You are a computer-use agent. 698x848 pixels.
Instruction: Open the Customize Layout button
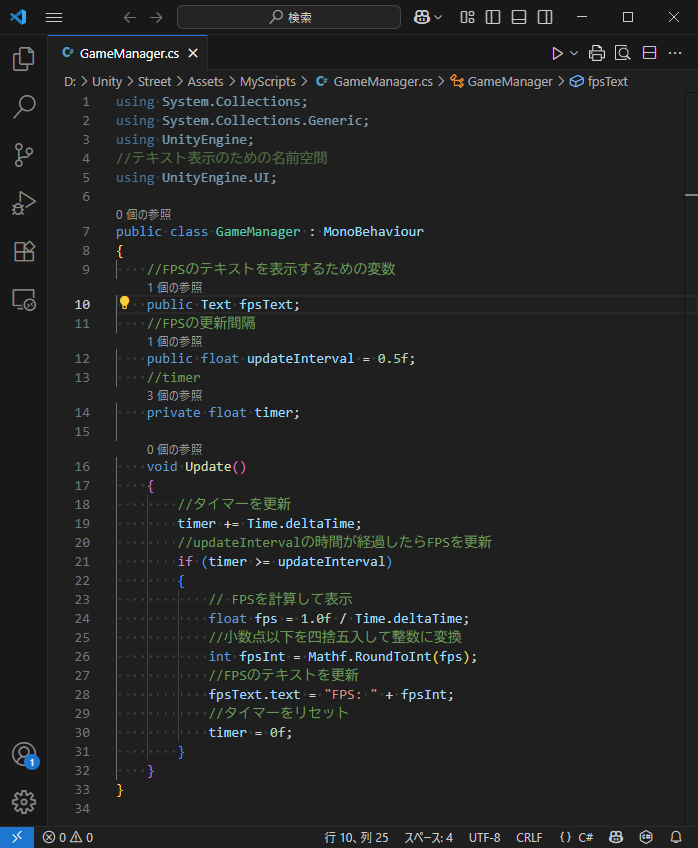467,17
